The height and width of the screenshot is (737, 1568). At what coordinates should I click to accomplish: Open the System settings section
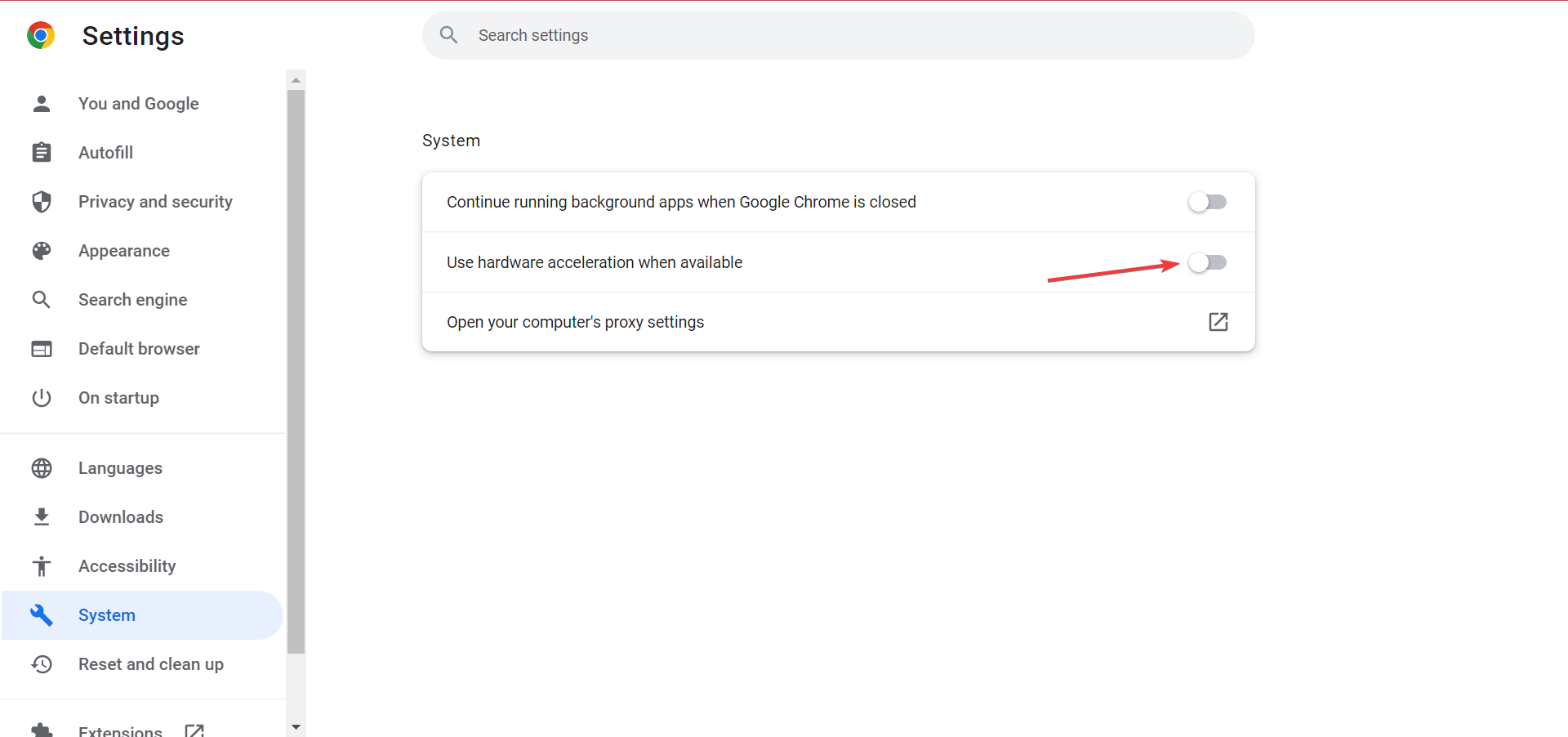[x=107, y=615]
